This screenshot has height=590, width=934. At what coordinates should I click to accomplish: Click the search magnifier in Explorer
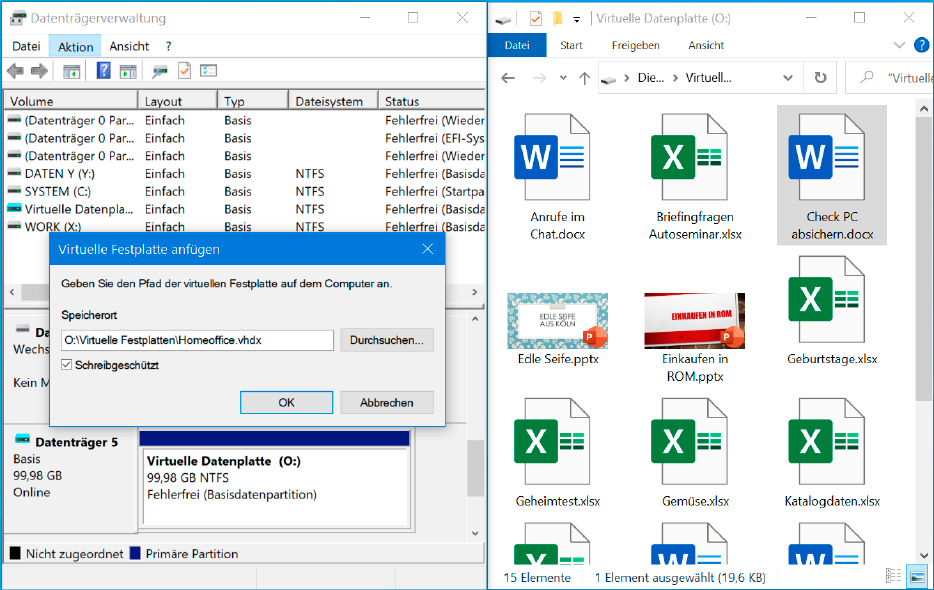point(867,77)
